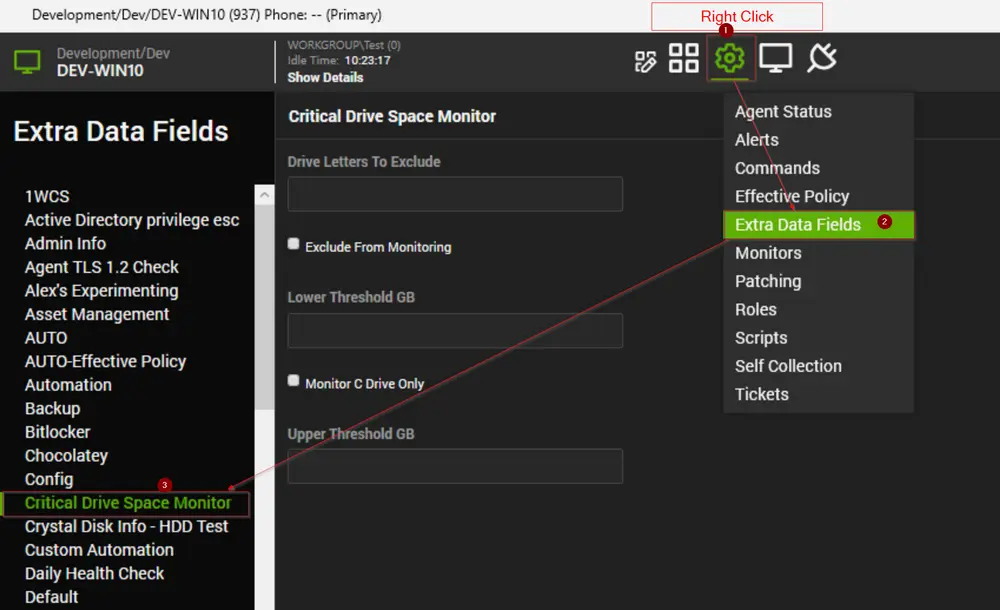Open the edit checklist icon in toolbar
1000x610 pixels.
click(645, 61)
